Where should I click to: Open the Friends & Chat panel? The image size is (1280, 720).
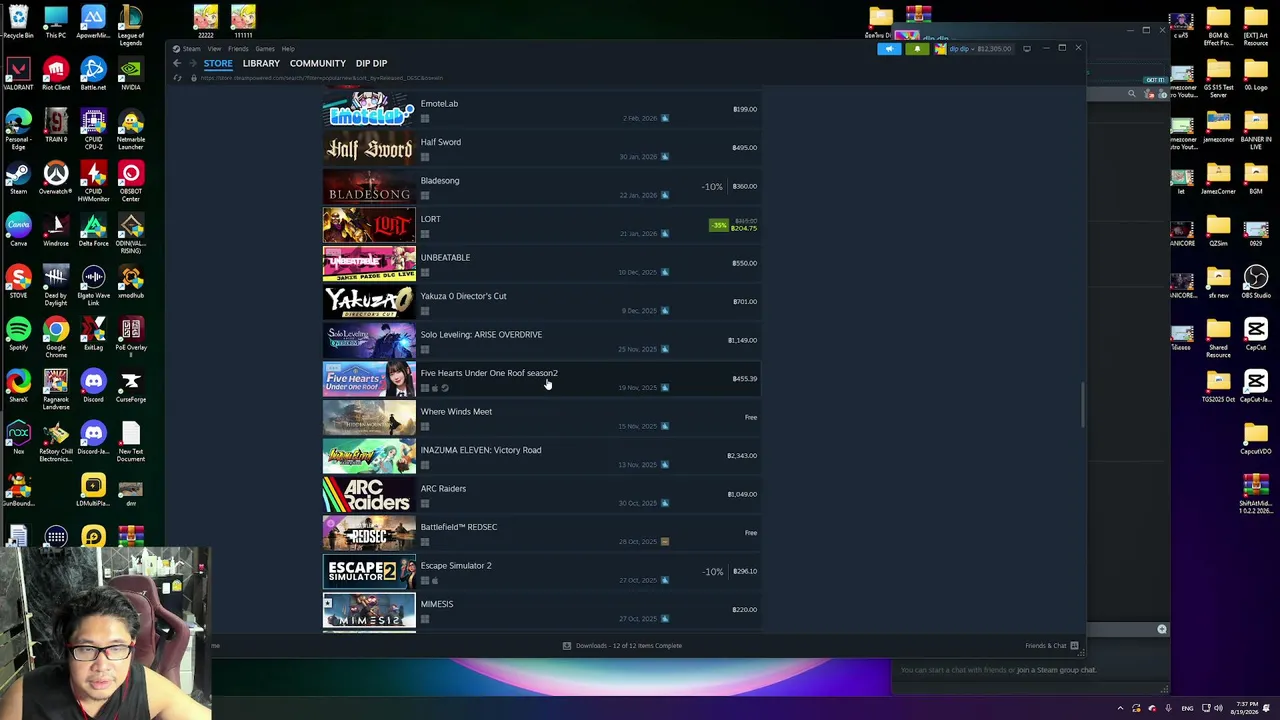(x=1050, y=646)
